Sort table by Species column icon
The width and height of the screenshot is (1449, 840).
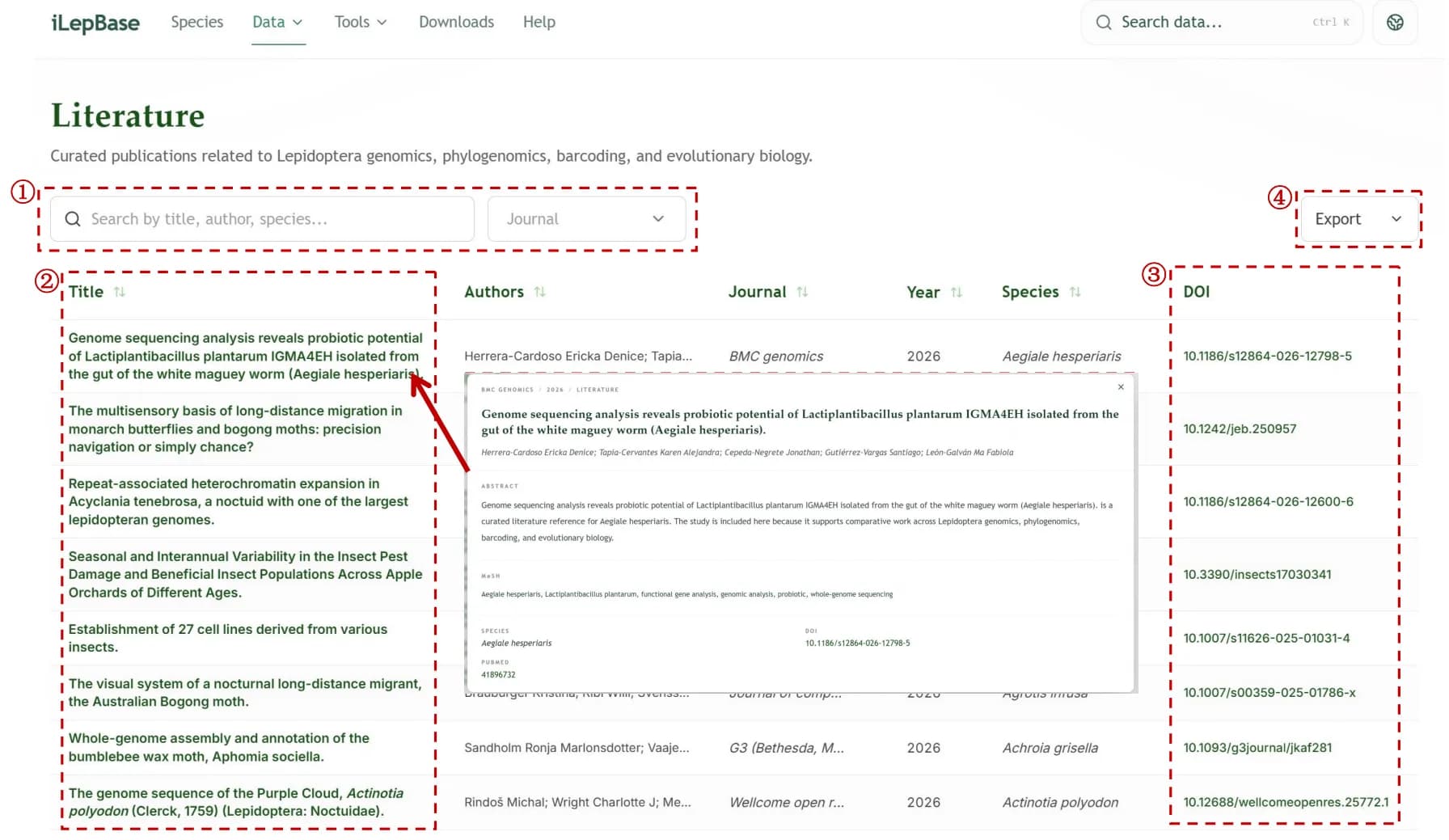click(x=1075, y=292)
